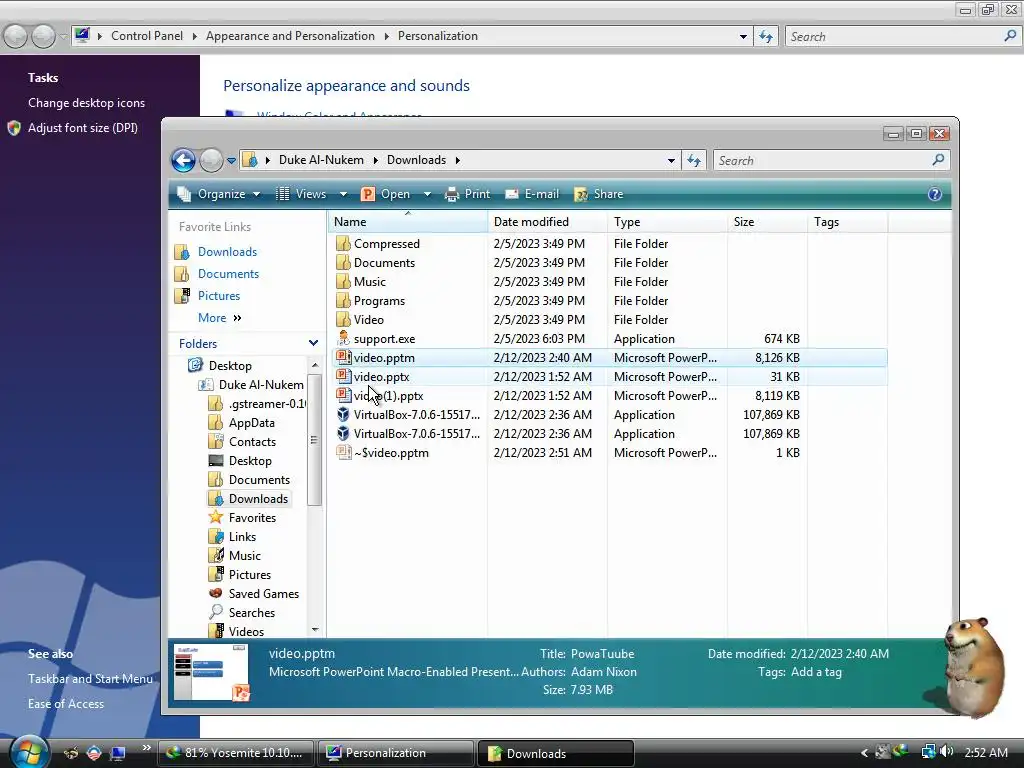Open Ease of Access link
This screenshot has width=1024, height=768.
tap(65, 704)
